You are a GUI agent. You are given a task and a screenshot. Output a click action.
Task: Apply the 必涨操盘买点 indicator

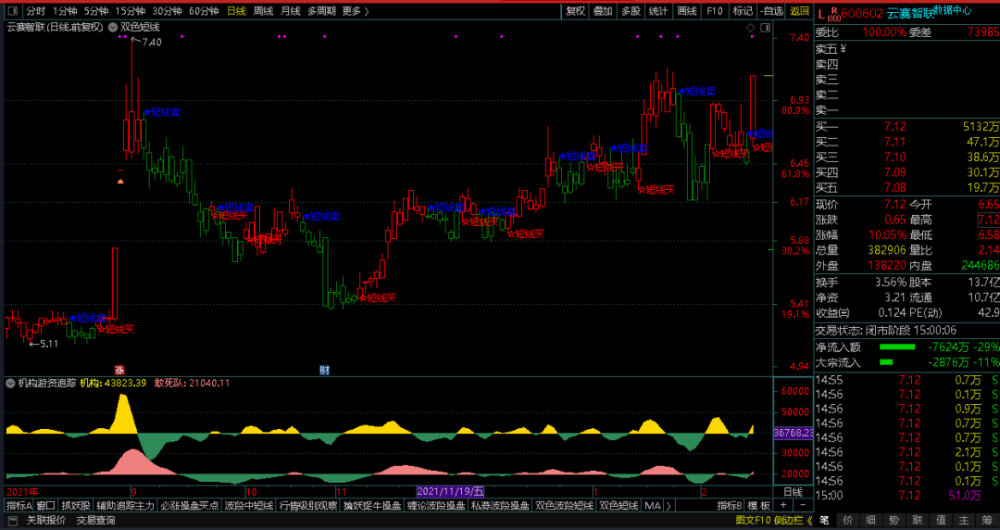pyautogui.click(x=189, y=506)
